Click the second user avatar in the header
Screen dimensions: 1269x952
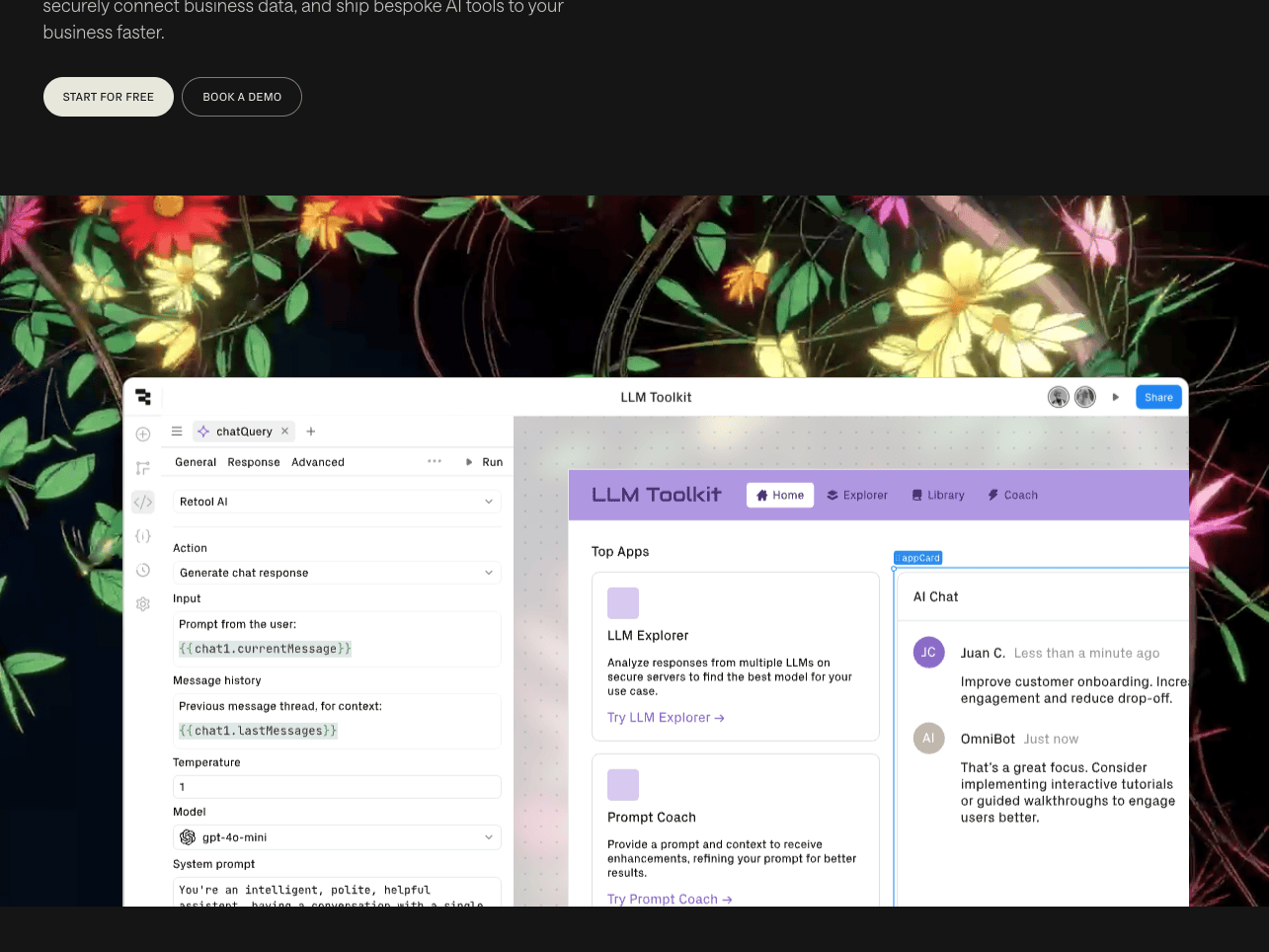(x=1085, y=397)
